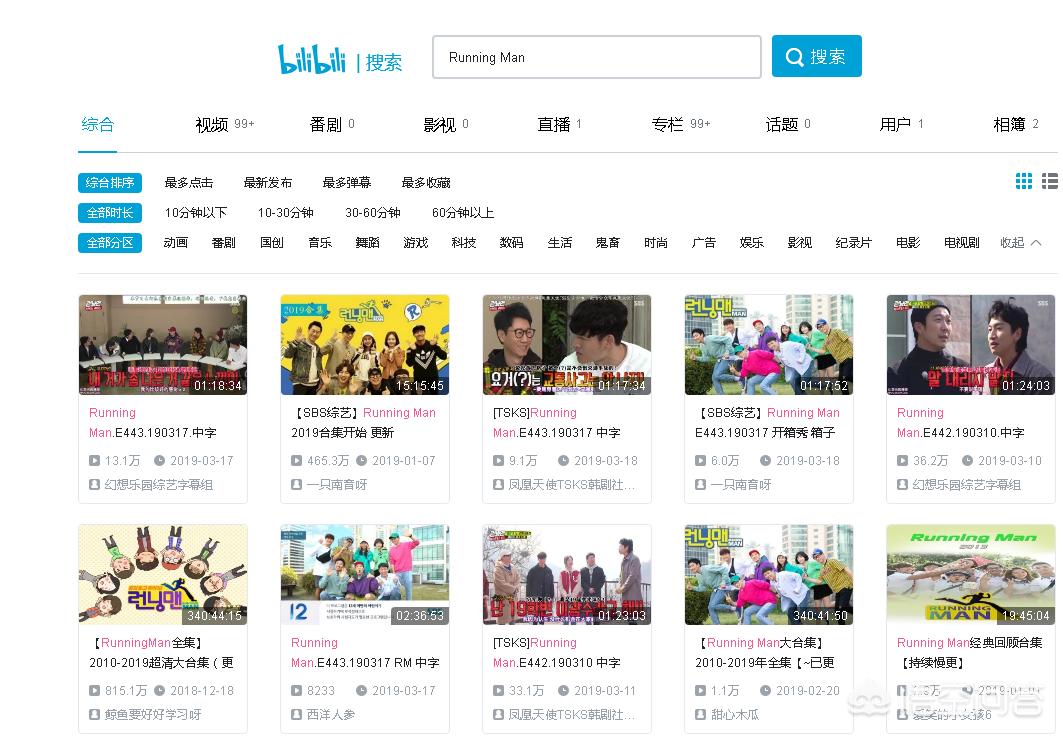
Task: Filter by 国创 category
Action: tap(272, 243)
